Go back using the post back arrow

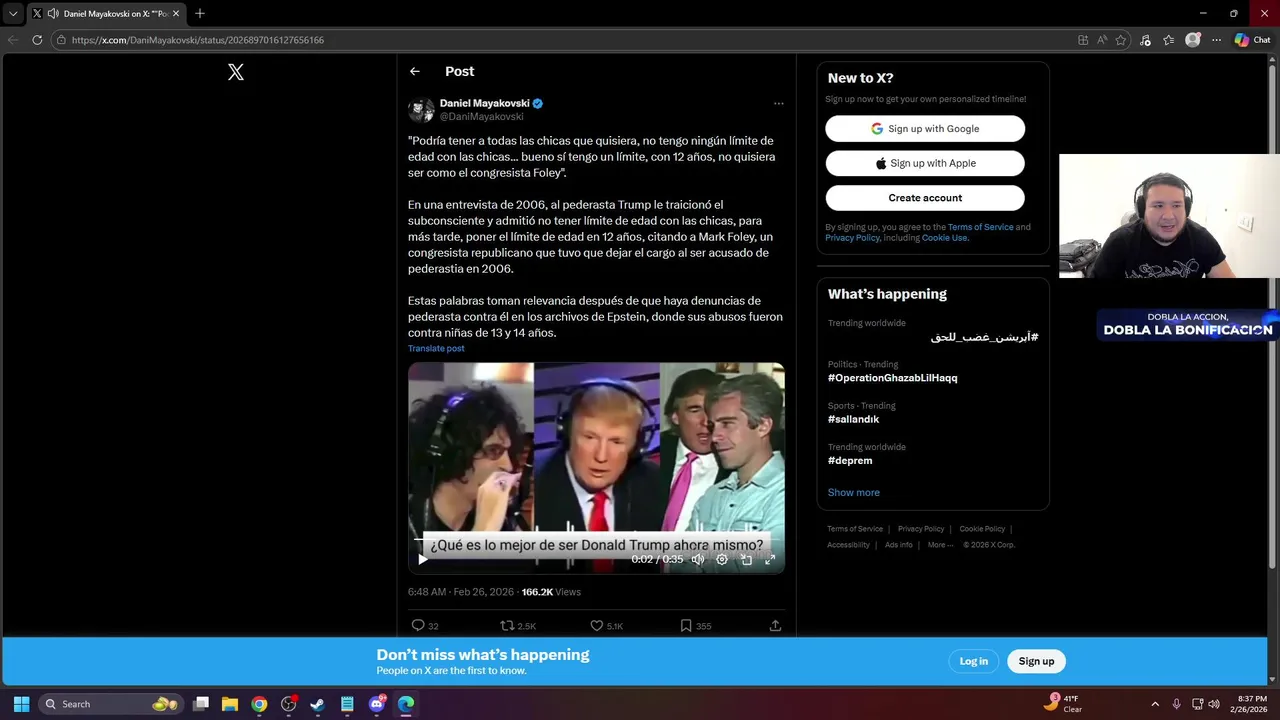[x=414, y=71]
